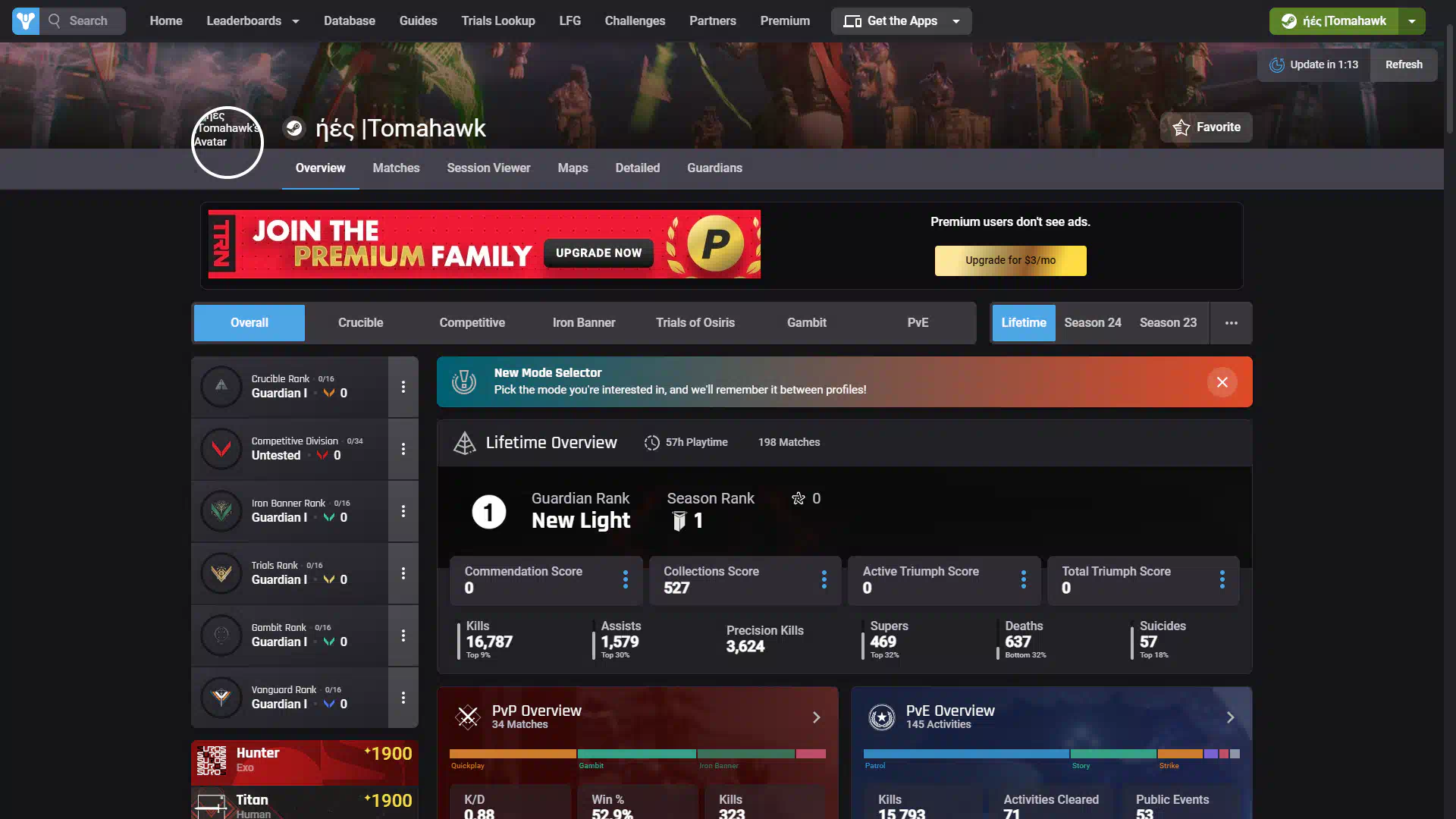Click the Refresh button
This screenshot has height=819, width=1456.
(x=1404, y=65)
